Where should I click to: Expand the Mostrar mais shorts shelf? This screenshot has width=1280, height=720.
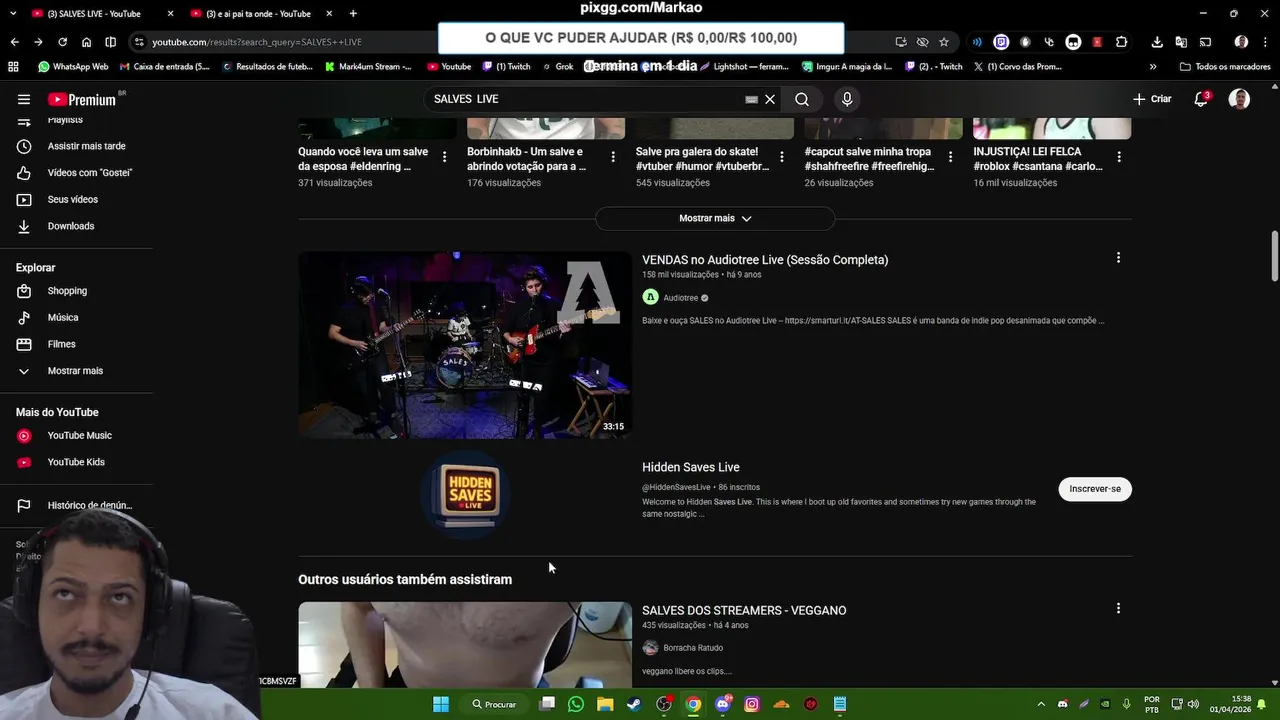point(715,218)
